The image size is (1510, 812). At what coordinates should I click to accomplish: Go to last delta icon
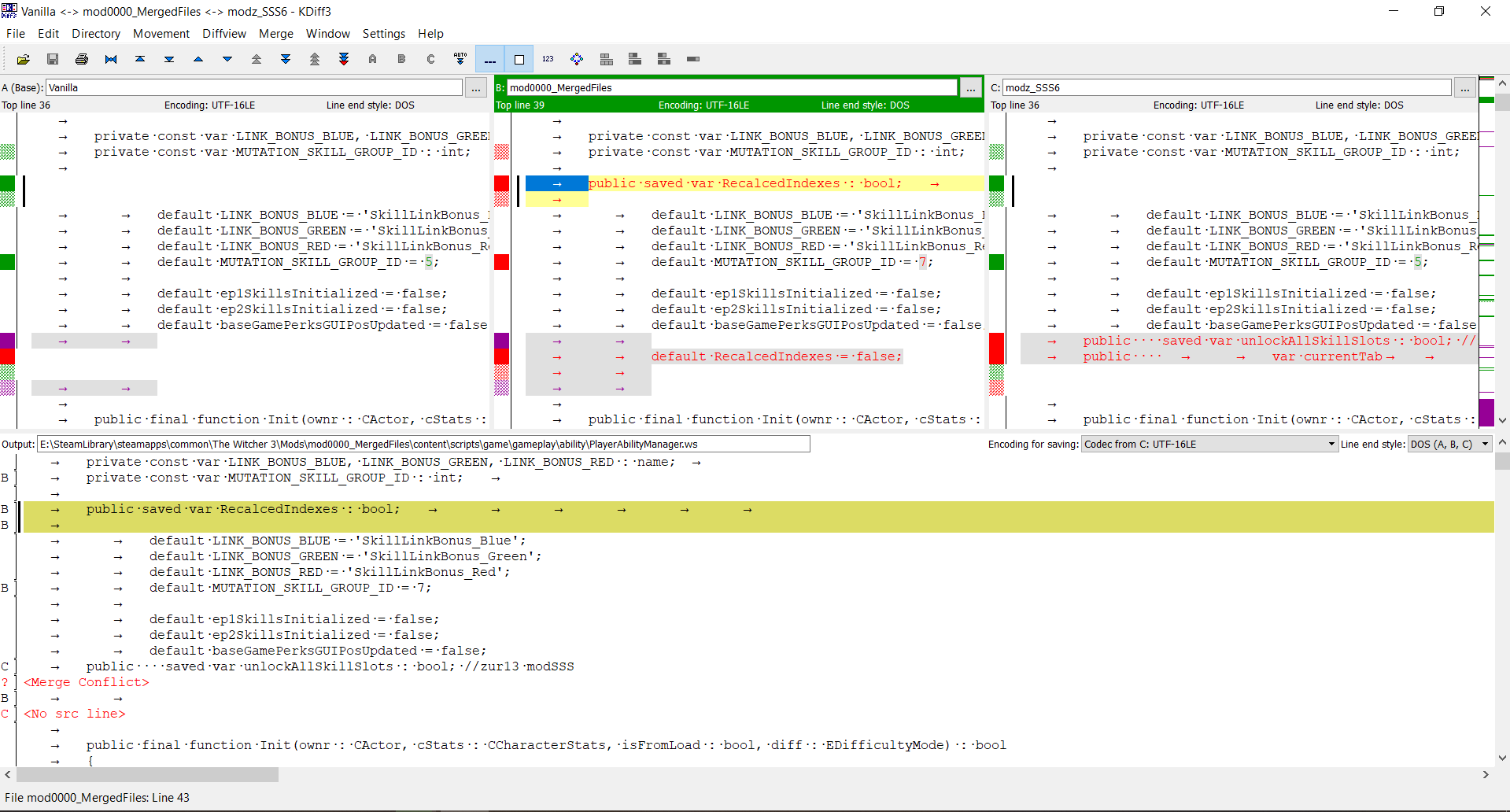coord(169,59)
